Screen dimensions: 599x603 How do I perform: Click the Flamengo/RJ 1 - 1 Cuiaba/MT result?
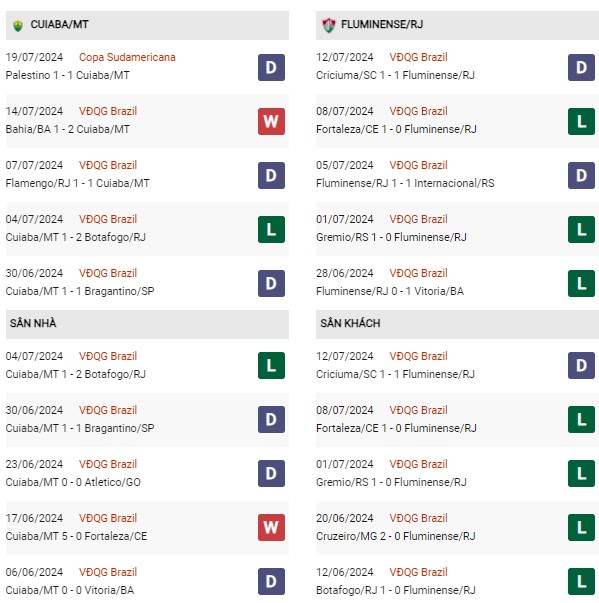click(78, 183)
